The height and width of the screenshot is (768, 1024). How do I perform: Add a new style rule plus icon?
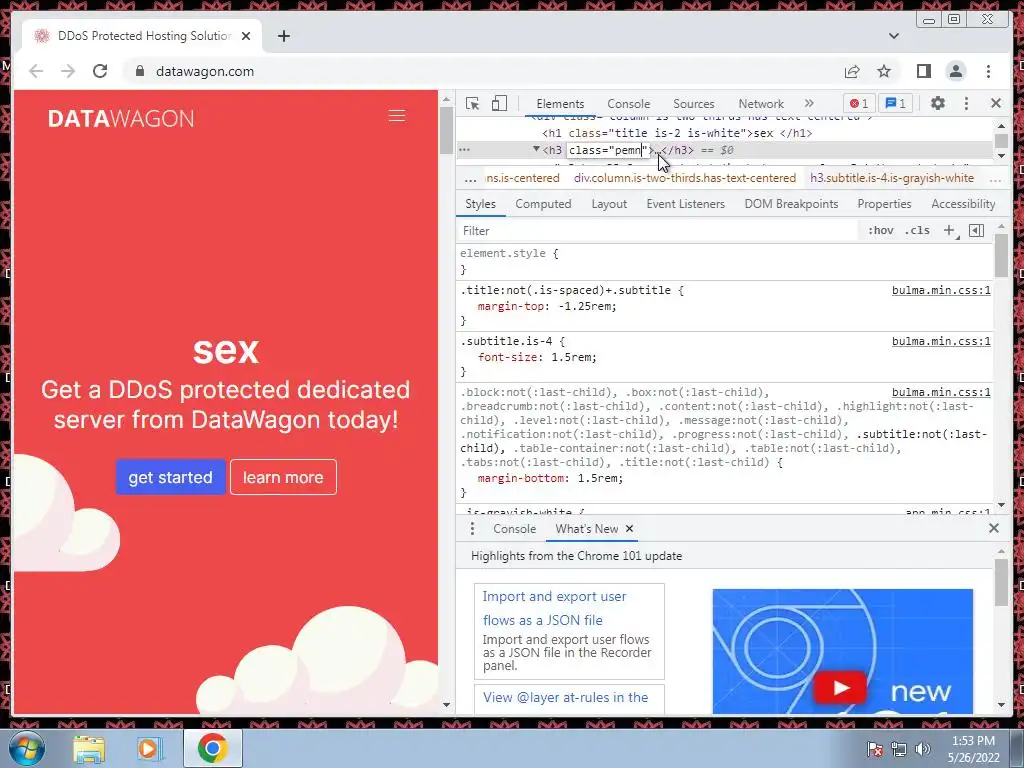click(950, 230)
